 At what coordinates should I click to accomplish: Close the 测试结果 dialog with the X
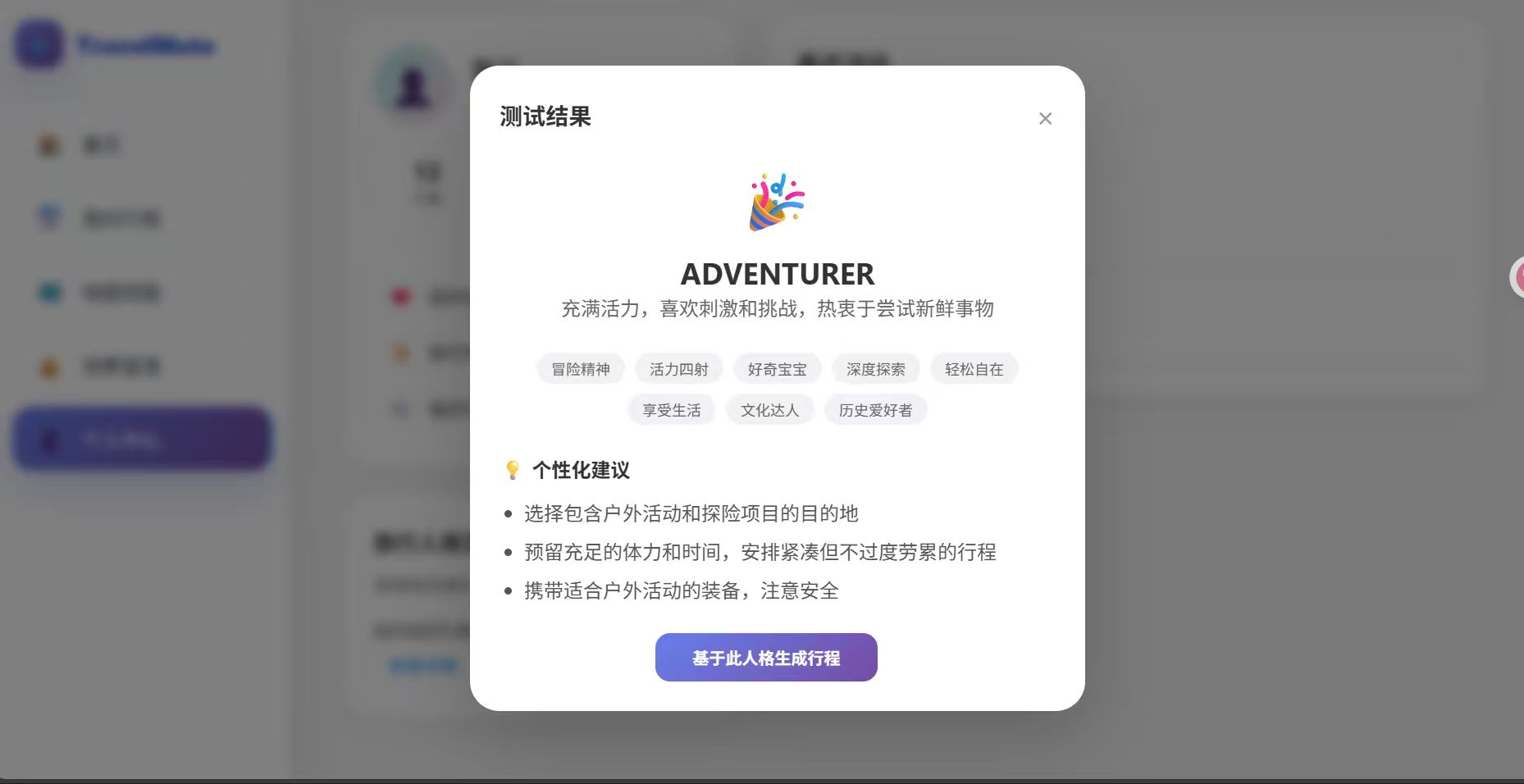[x=1045, y=119]
